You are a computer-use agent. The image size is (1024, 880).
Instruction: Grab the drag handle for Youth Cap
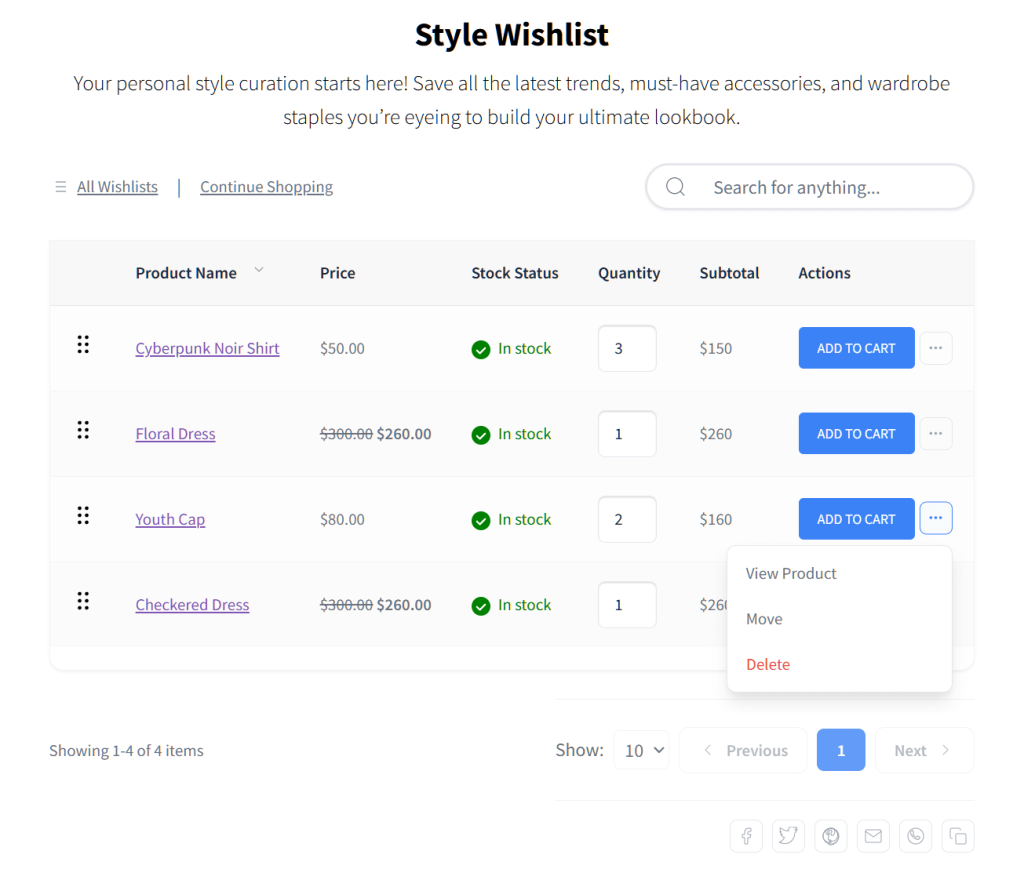pyautogui.click(x=83, y=515)
